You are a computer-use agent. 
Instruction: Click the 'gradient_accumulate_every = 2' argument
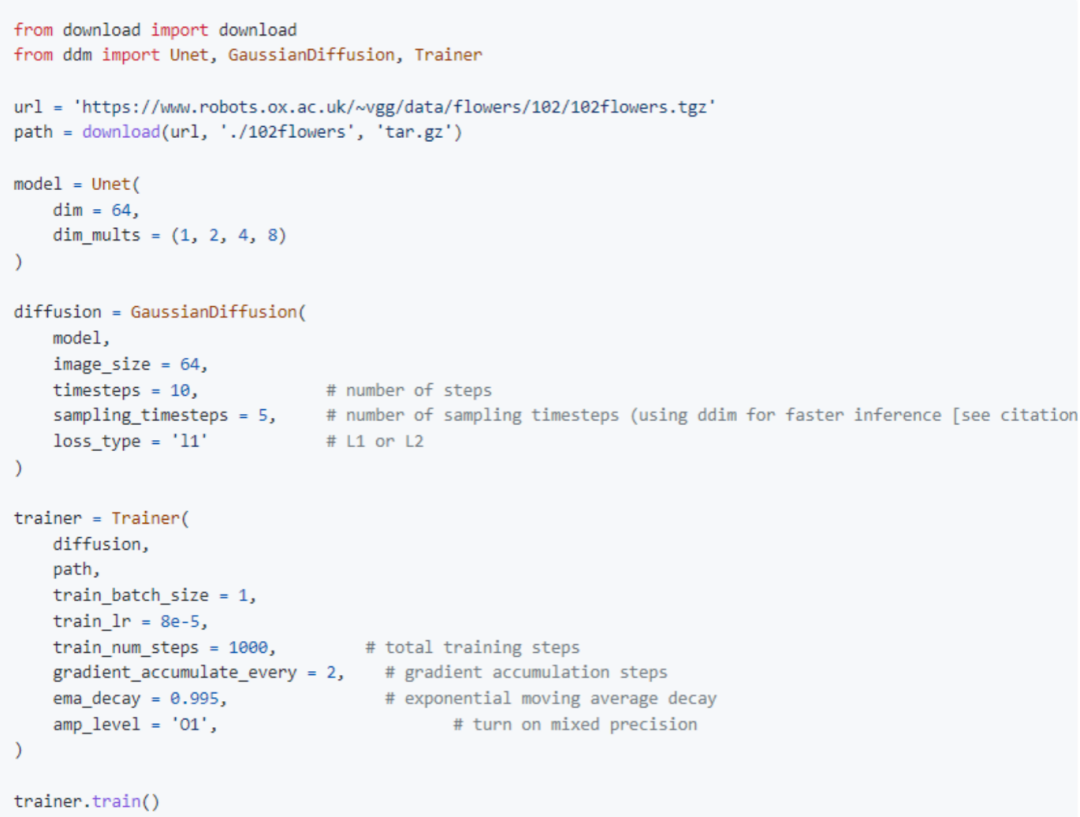198,673
